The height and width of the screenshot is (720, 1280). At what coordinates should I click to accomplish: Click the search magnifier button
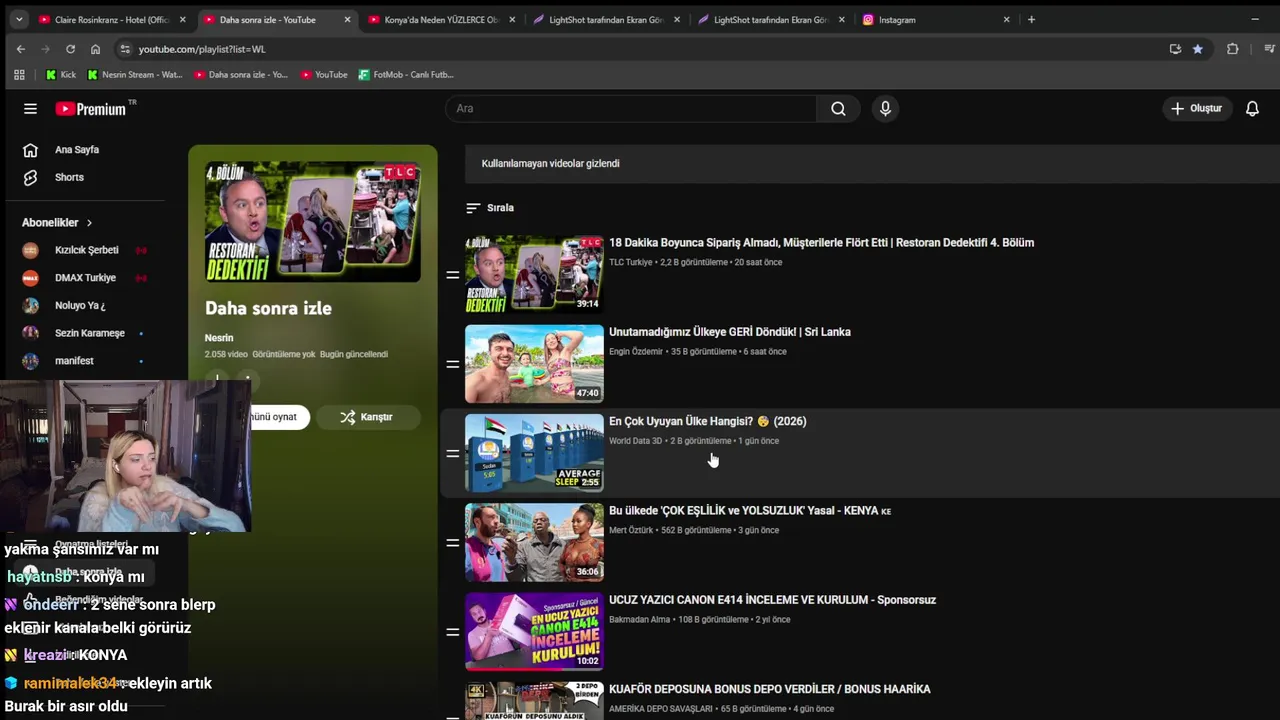(838, 109)
